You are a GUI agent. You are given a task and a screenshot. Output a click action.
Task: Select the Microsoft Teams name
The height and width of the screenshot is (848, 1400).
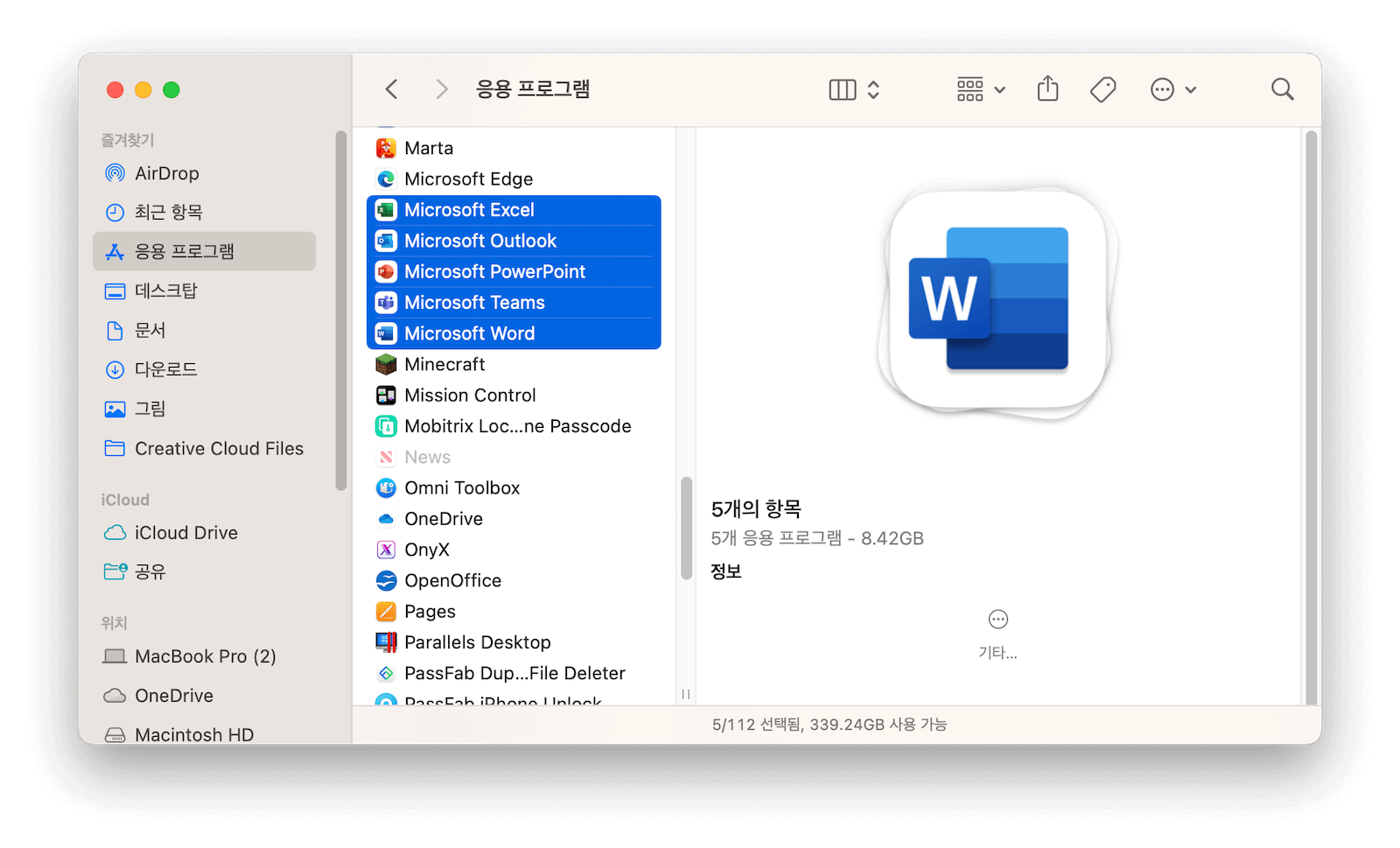point(474,303)
